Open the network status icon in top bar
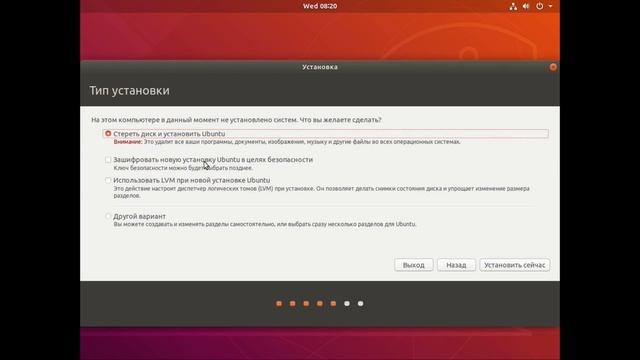 coord(513,6)
